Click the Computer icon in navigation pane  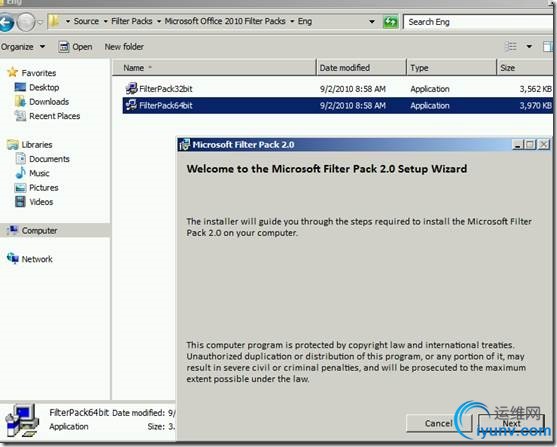(x=13, y=230)
